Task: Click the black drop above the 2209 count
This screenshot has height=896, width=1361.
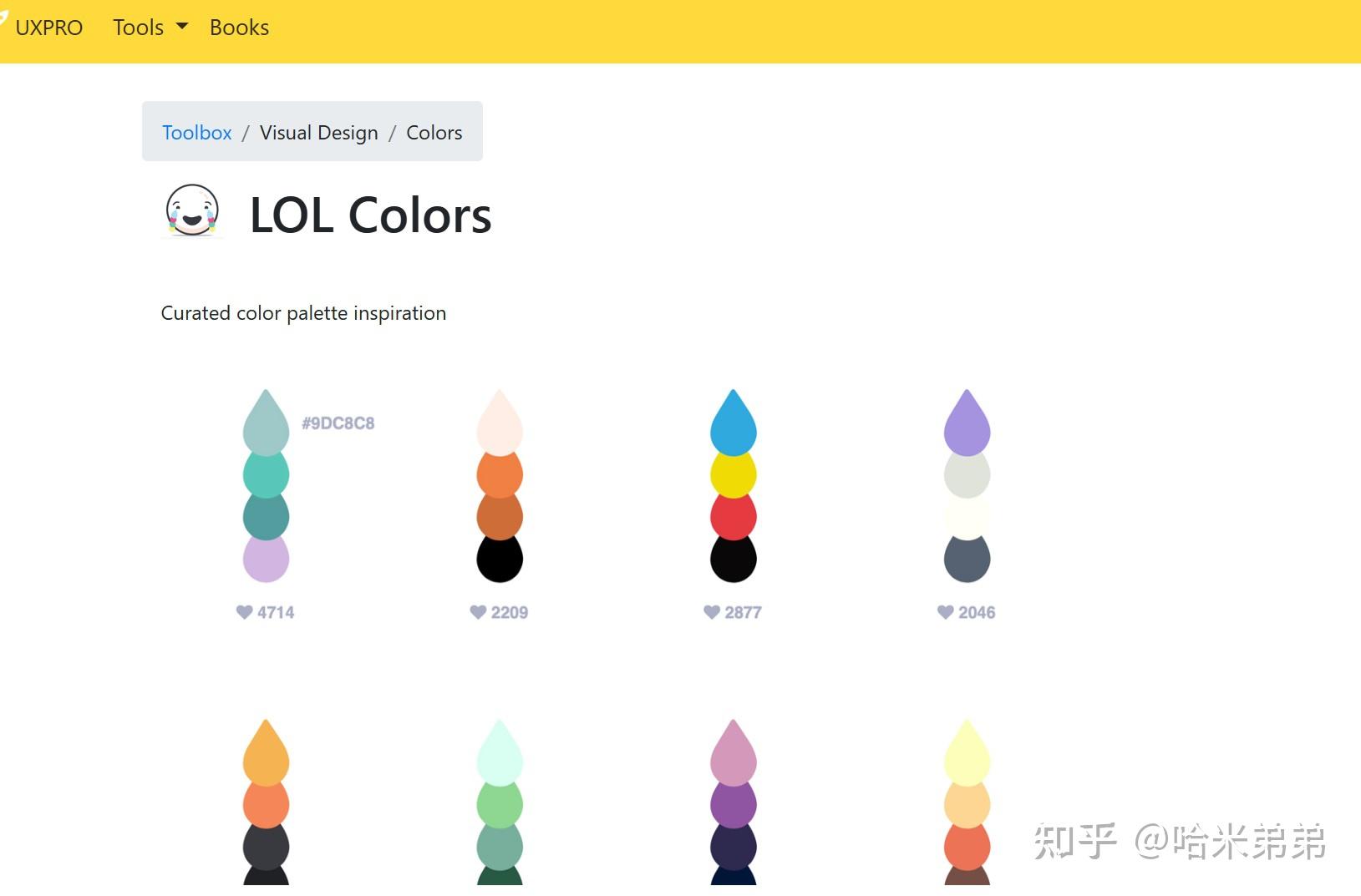Action: pyautogui.click(x=500, y=559)
